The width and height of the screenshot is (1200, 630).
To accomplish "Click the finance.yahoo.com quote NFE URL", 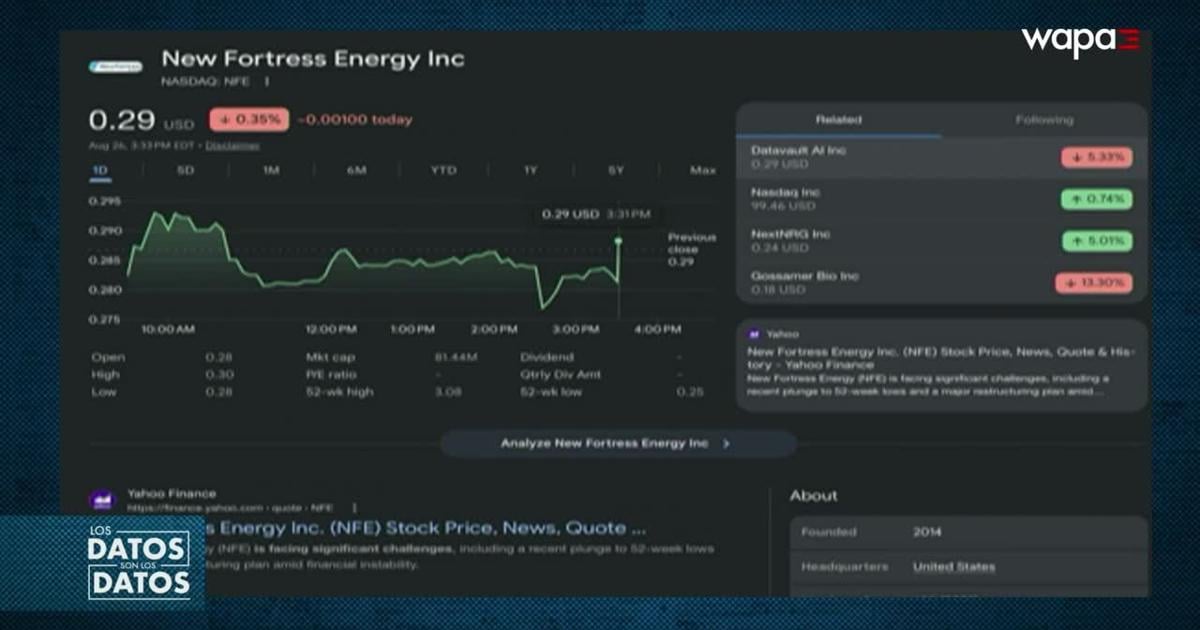I will [230, 508].
